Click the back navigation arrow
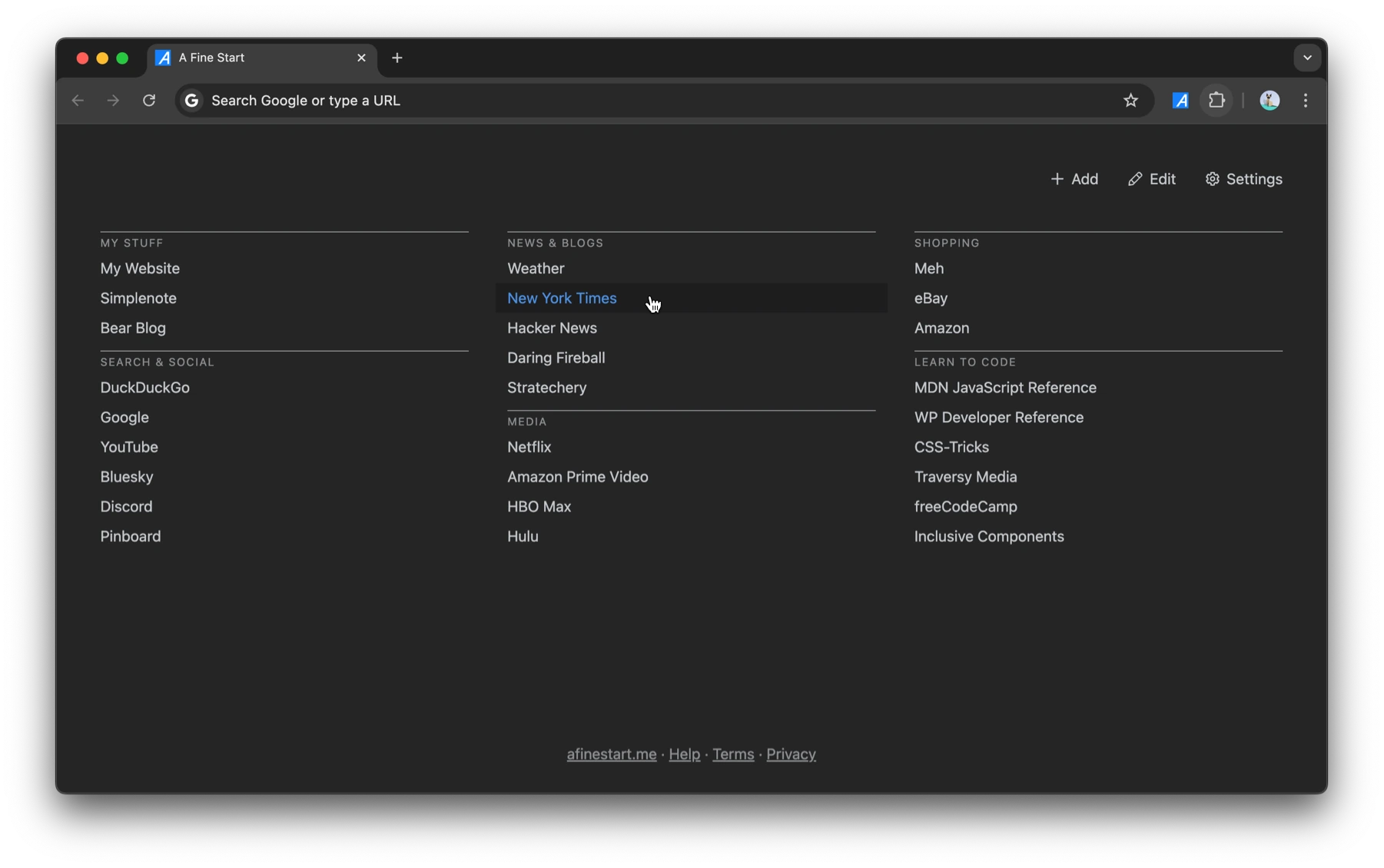 (x=78, y=101)
